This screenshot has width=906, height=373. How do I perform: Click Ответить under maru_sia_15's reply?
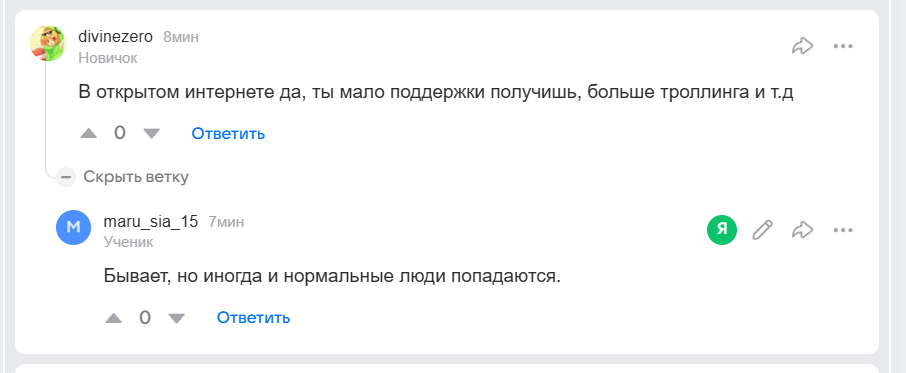click(253, 318)
